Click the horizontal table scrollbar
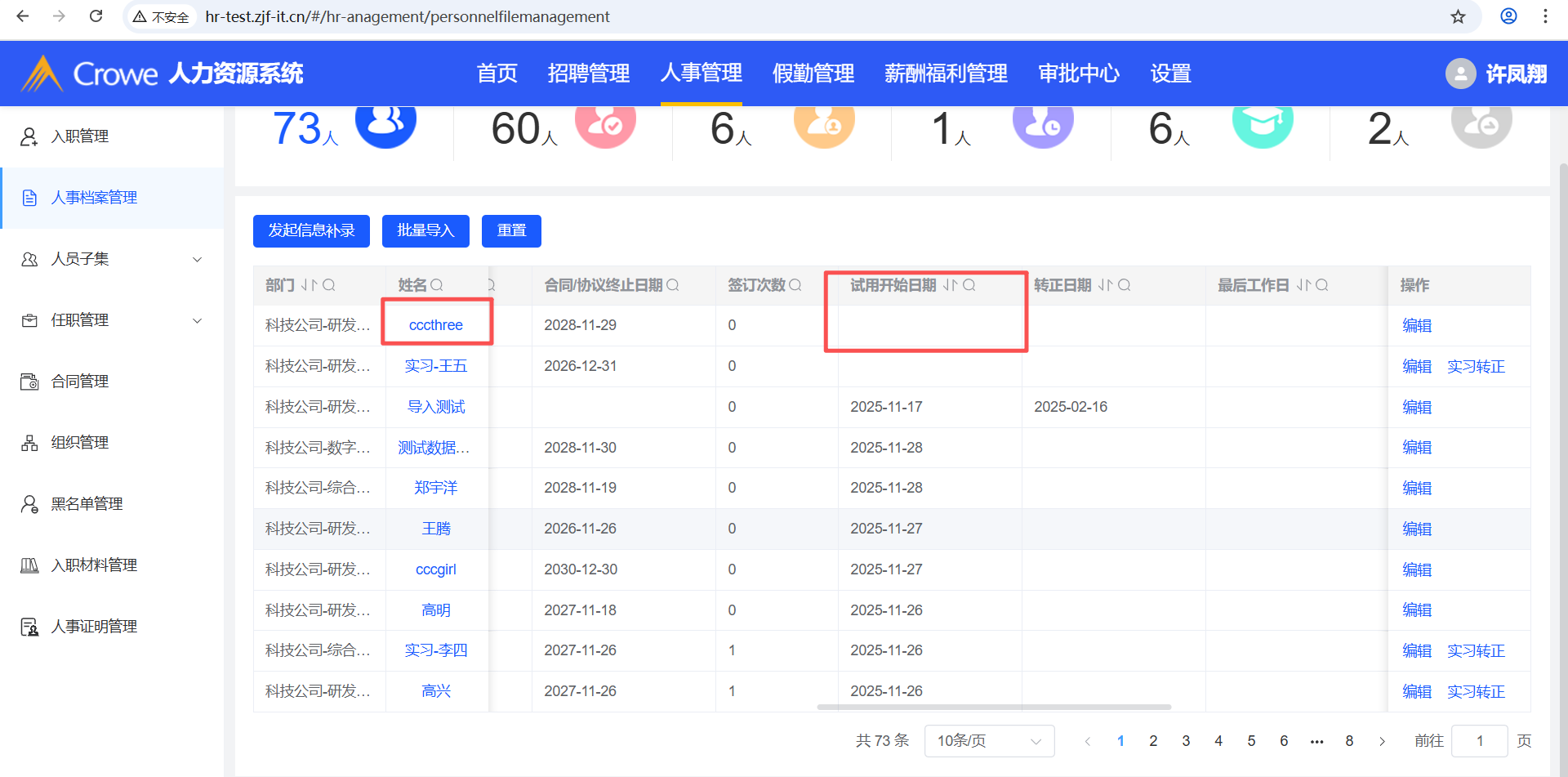The image size is (1568, 777). point(994,707)
